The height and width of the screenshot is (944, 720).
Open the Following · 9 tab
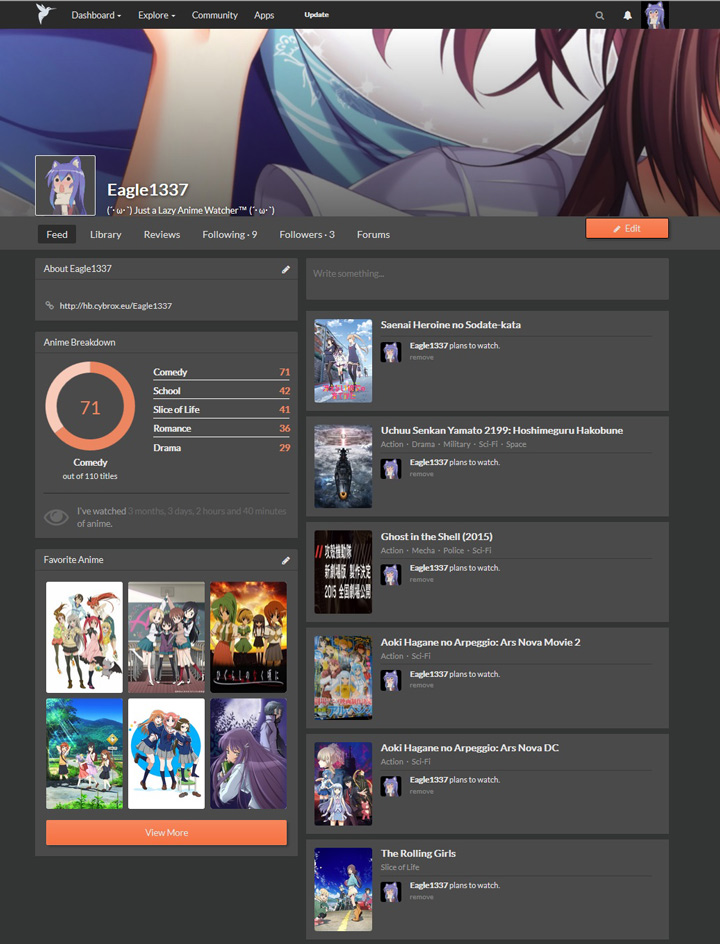229,234
